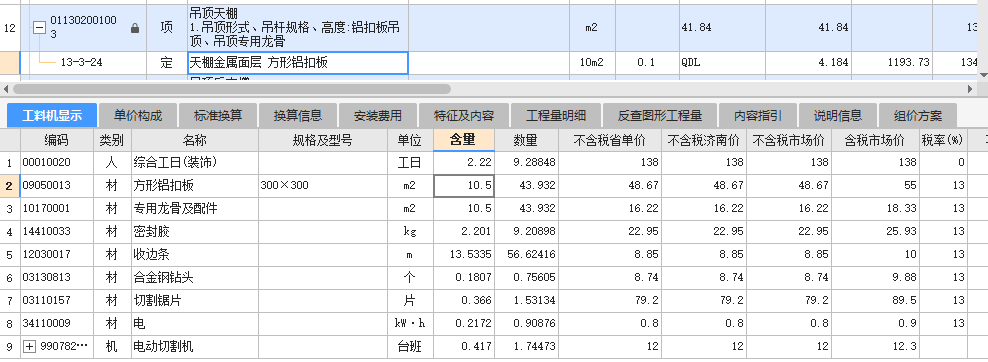Select the 合金钢钻头 name cell
The image size is (988, 362).
coord(195,278)
